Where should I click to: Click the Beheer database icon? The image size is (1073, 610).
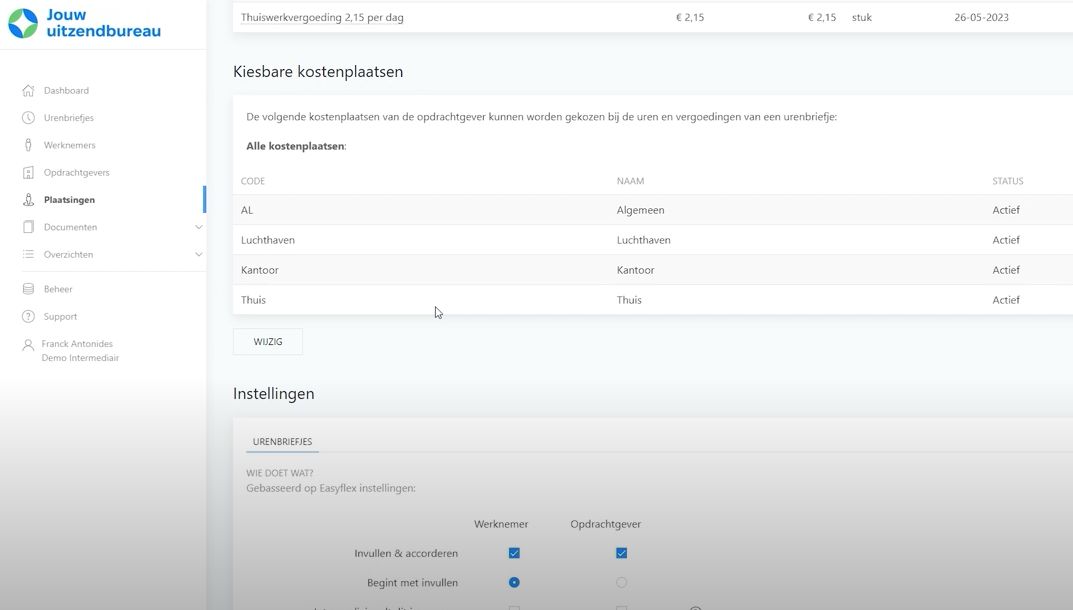pos(30,288)
